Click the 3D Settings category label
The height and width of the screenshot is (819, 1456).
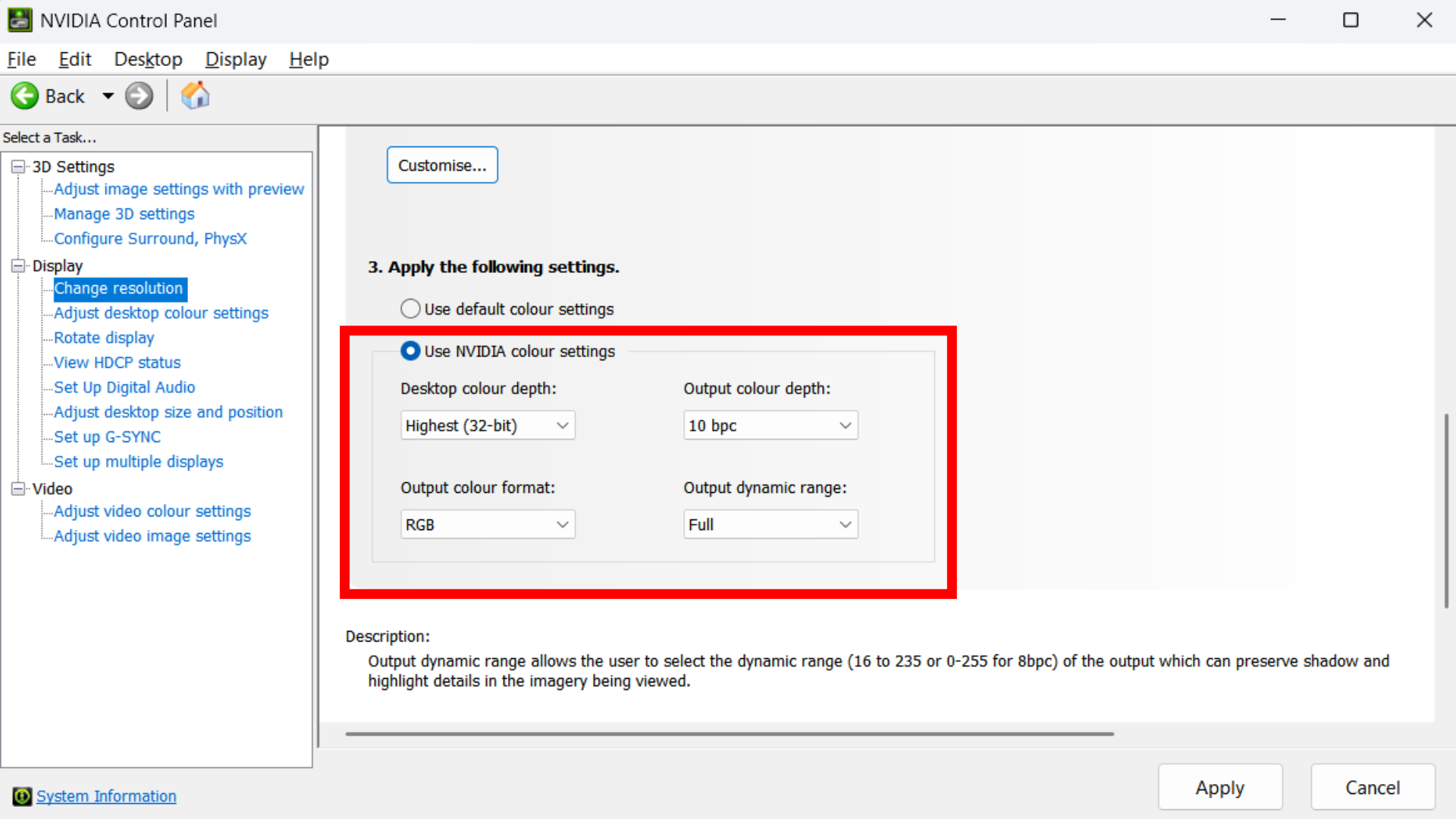coord(73,167)
